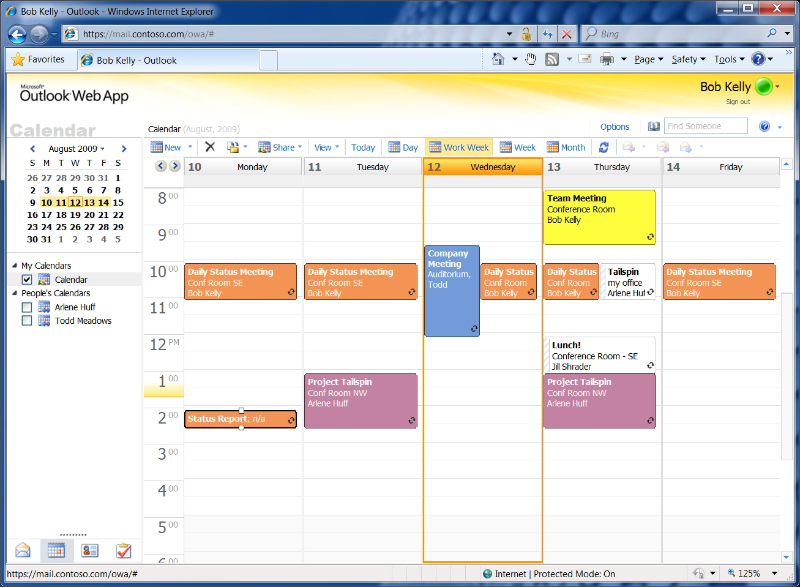Screen dimensions: 800x587
Task: Check Todd Meadows' calendar
Action: pos(27,320)
